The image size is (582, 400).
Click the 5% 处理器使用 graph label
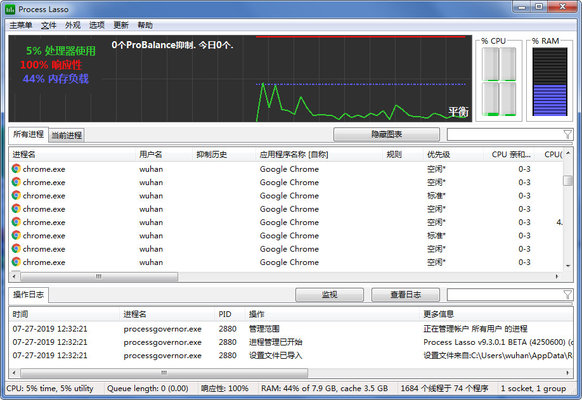click(61, 51)
